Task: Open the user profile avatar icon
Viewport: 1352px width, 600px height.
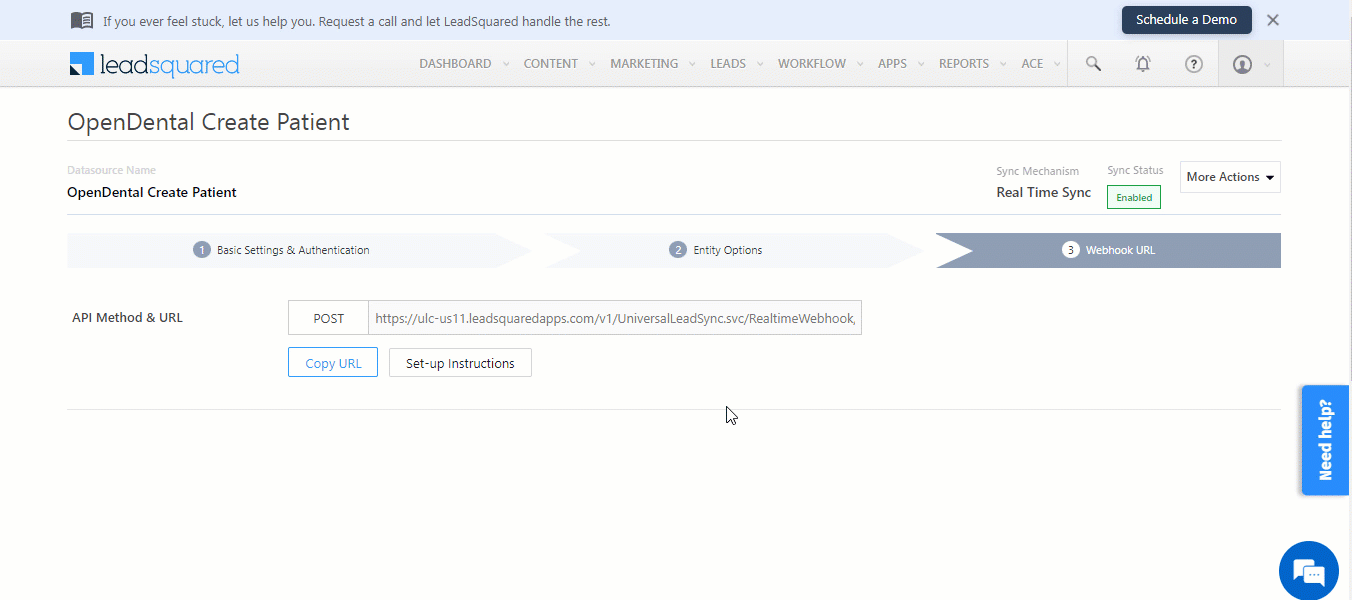Action: (x=1242, y=64)
